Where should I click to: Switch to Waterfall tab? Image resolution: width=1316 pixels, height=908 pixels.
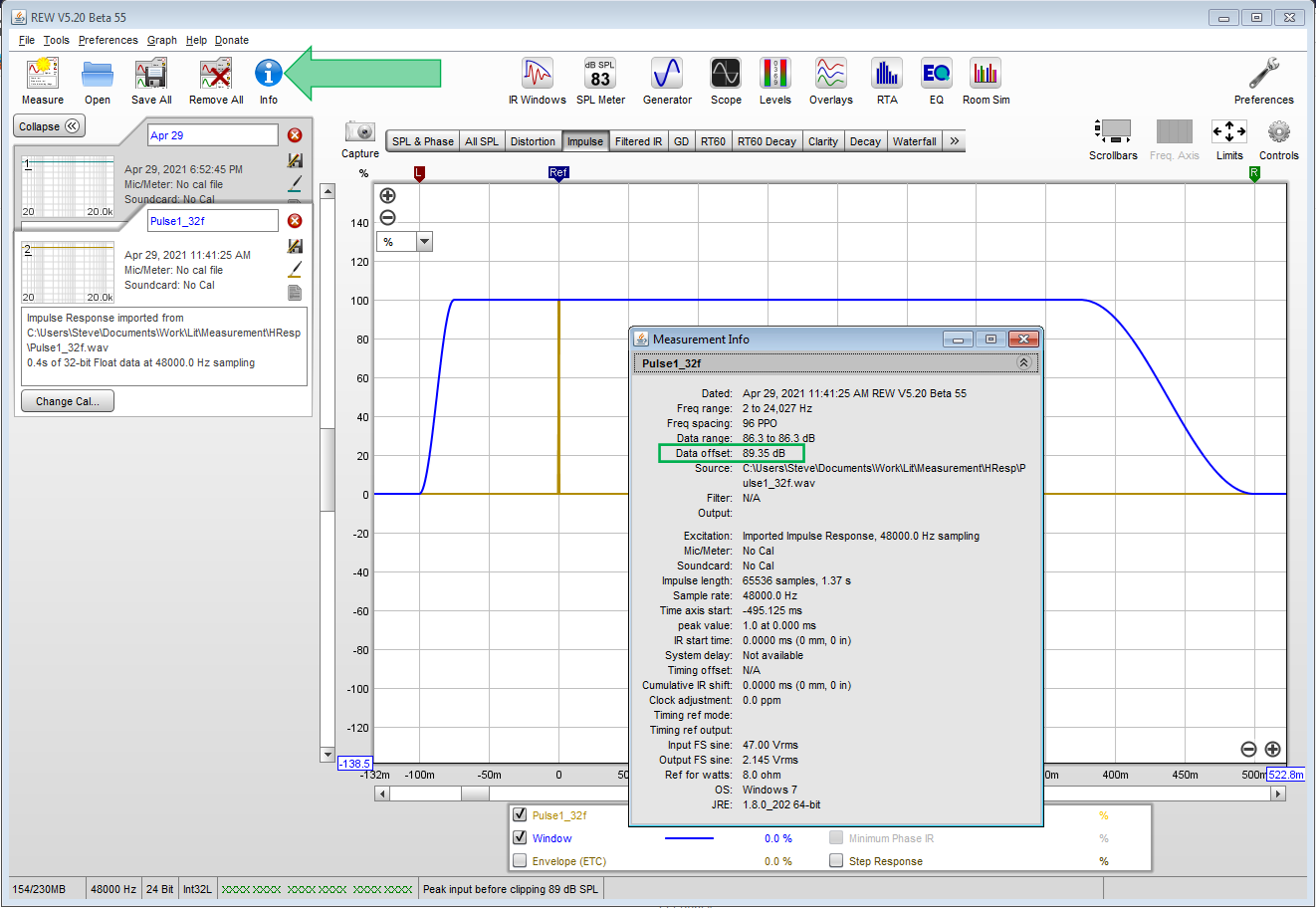914,141
